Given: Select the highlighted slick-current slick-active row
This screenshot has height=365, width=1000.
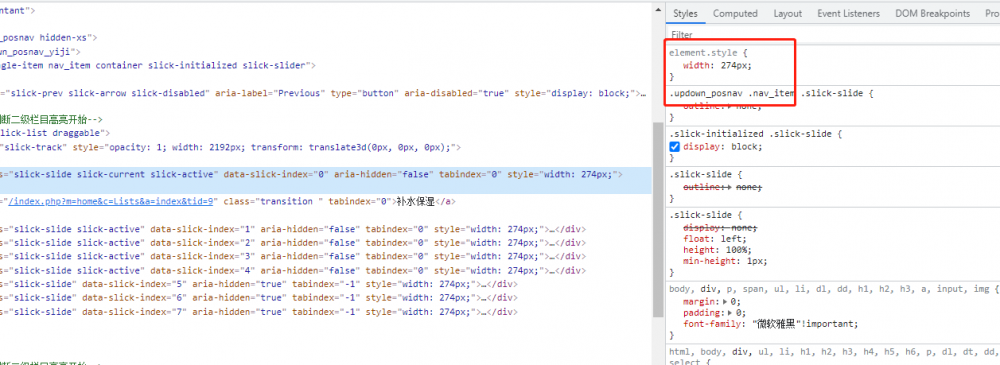Looking at the screenshot, I should point(326,174).
